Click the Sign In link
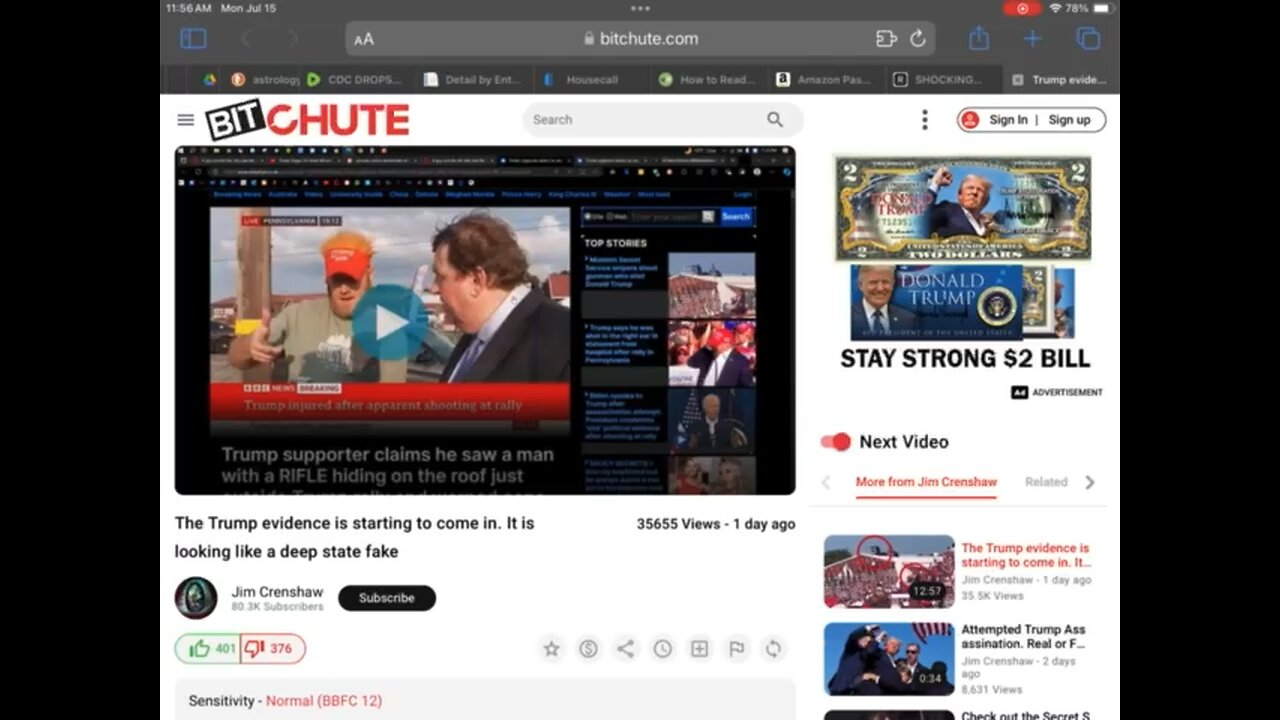This screenshot has height=720, width=1280. click(1008, 120)
